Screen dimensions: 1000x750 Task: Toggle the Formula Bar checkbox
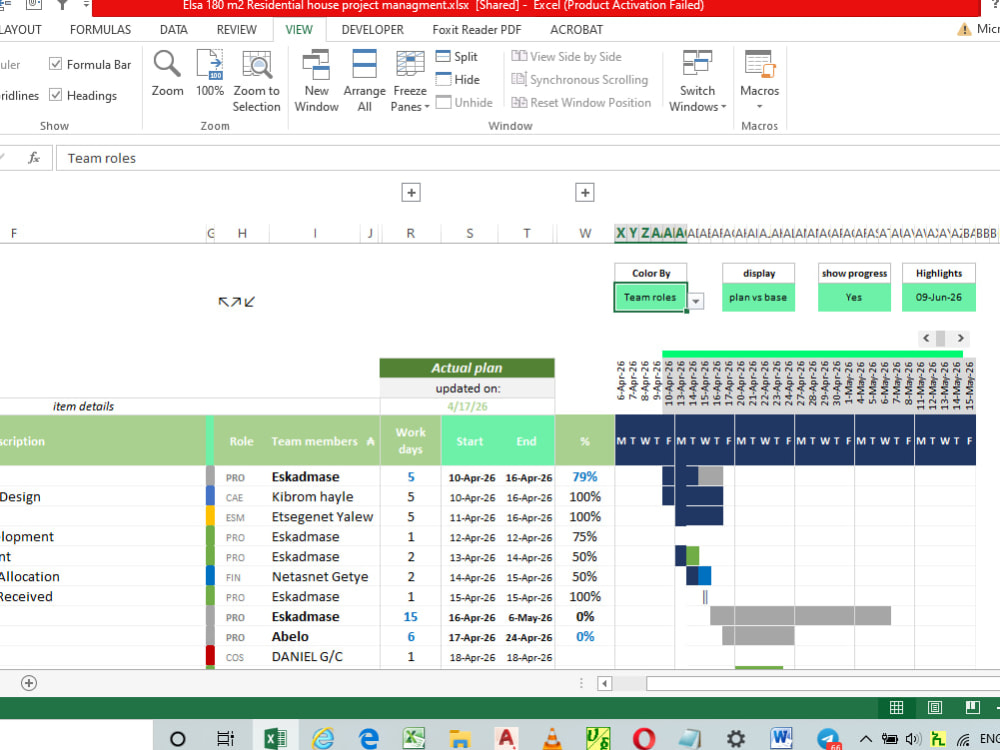pos(55,64)
